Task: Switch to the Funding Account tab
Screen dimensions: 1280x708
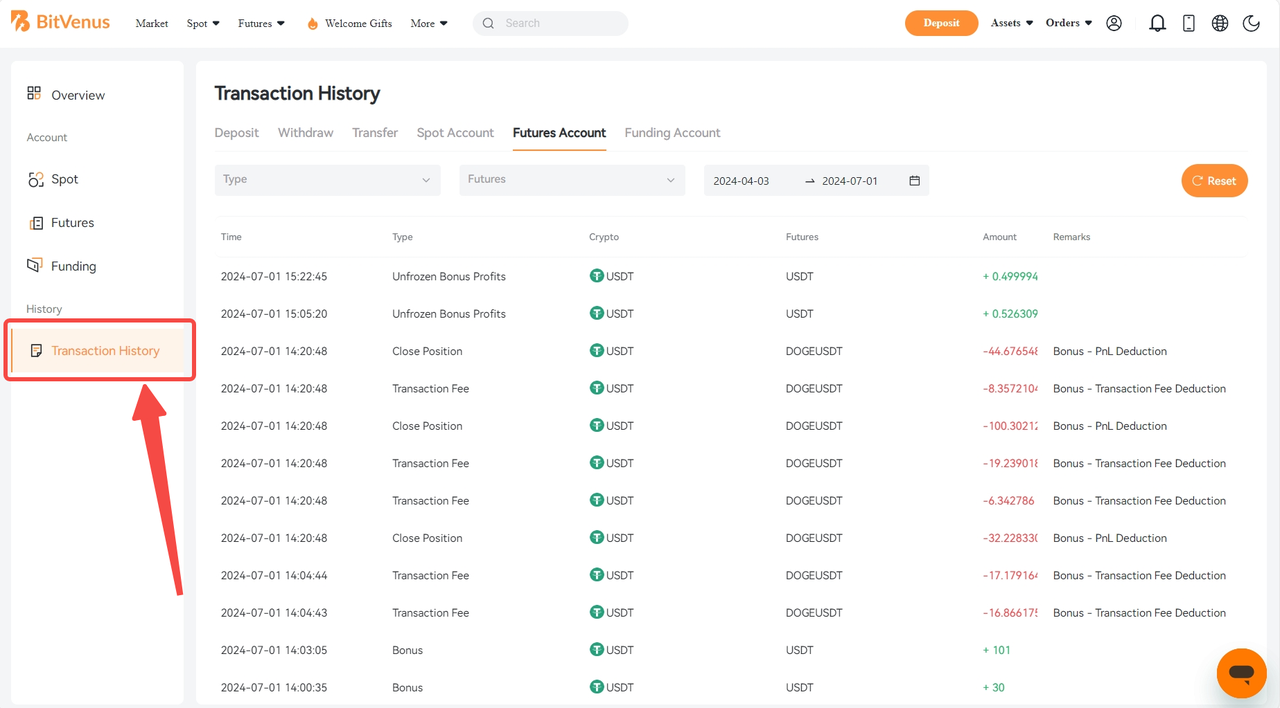Action: [x=672, y=133]
